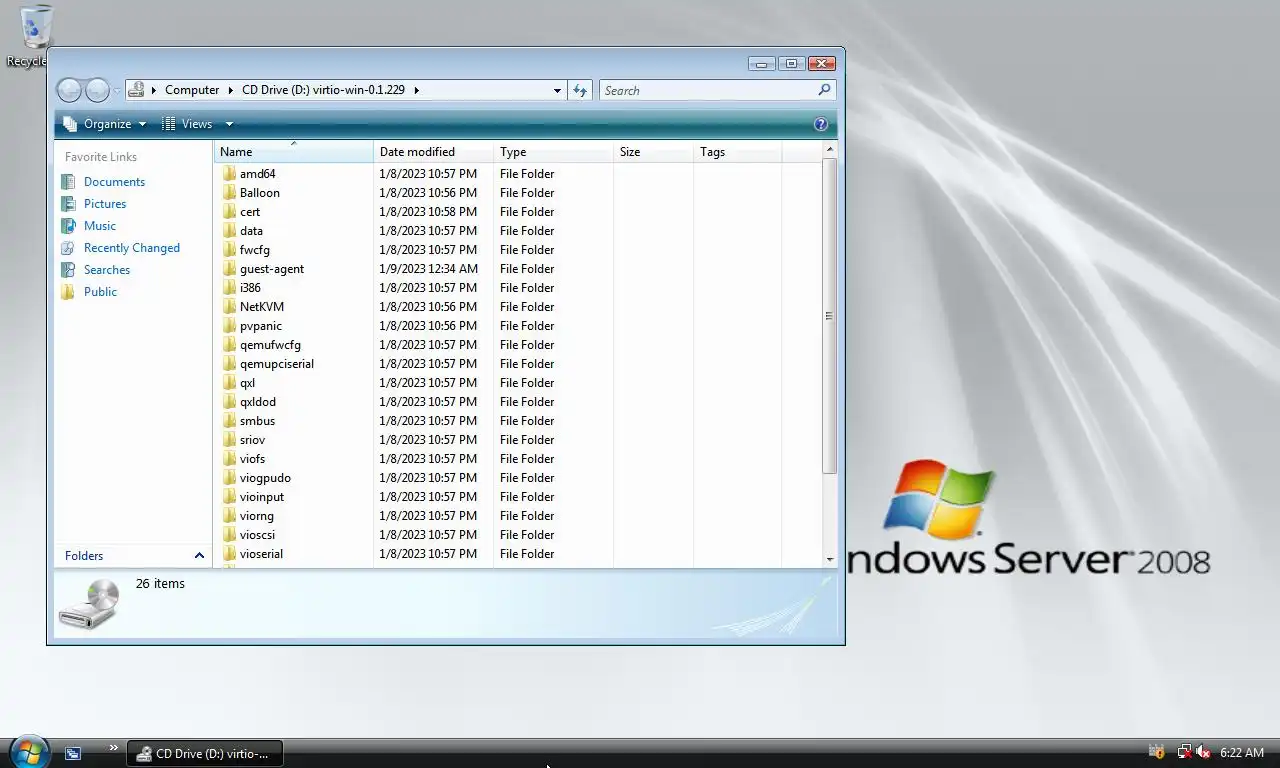Click the Public folder icon in sidebar
The image size is (1280, 768).
tap(68, 292)
